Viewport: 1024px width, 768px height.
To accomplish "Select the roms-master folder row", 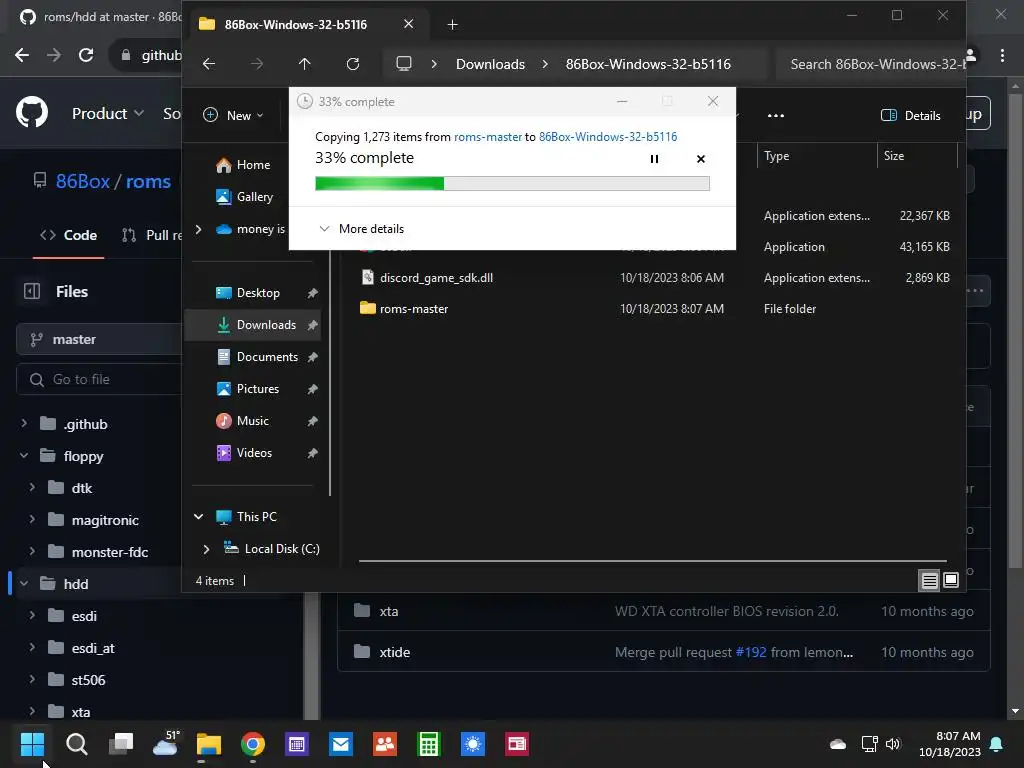I will click(x=653, y=309).
